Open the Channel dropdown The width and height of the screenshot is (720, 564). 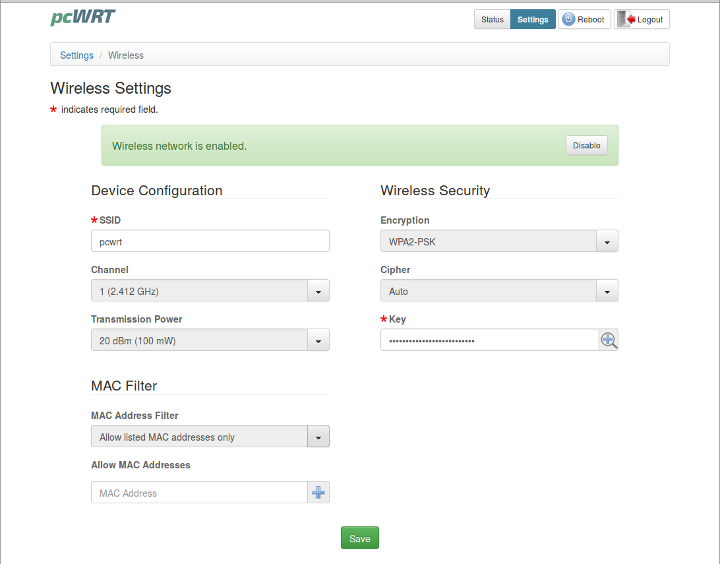[x=210, y=291]
